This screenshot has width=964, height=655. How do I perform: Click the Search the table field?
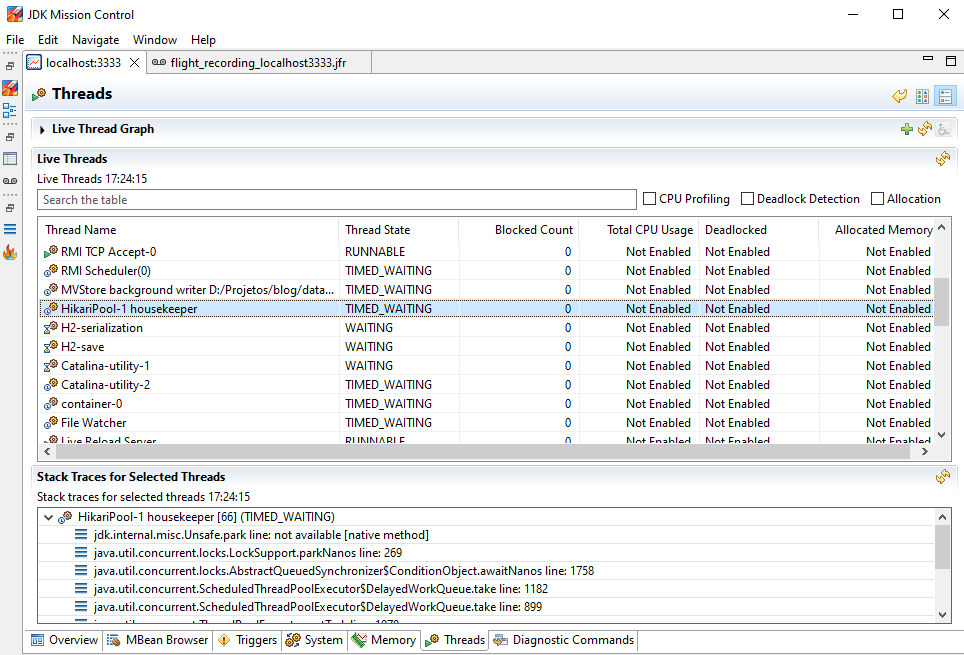[x=336, y=200]
